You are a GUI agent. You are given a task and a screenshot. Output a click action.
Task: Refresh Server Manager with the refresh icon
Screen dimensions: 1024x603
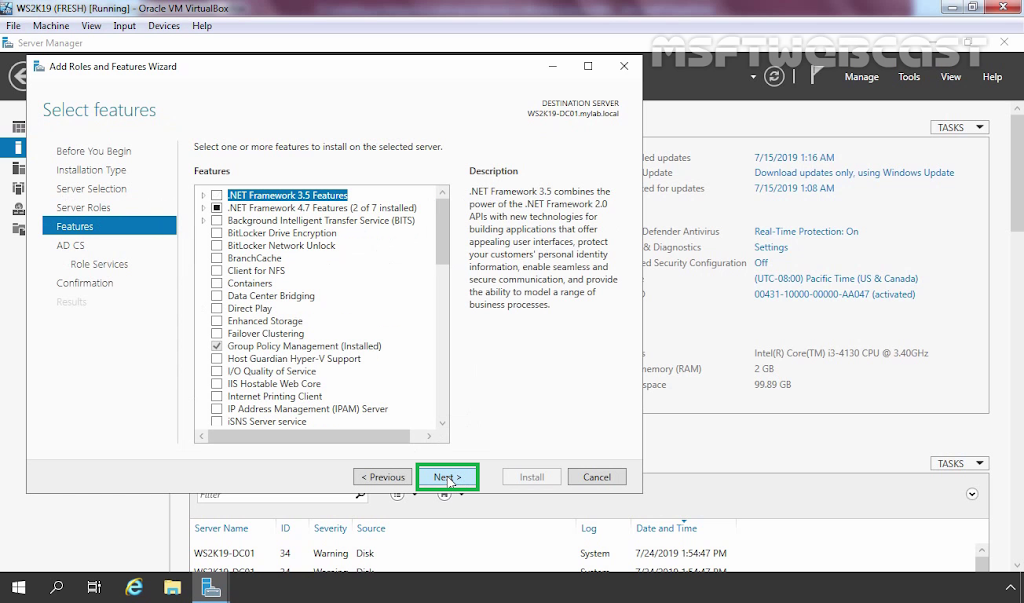(x=774, y=76)
